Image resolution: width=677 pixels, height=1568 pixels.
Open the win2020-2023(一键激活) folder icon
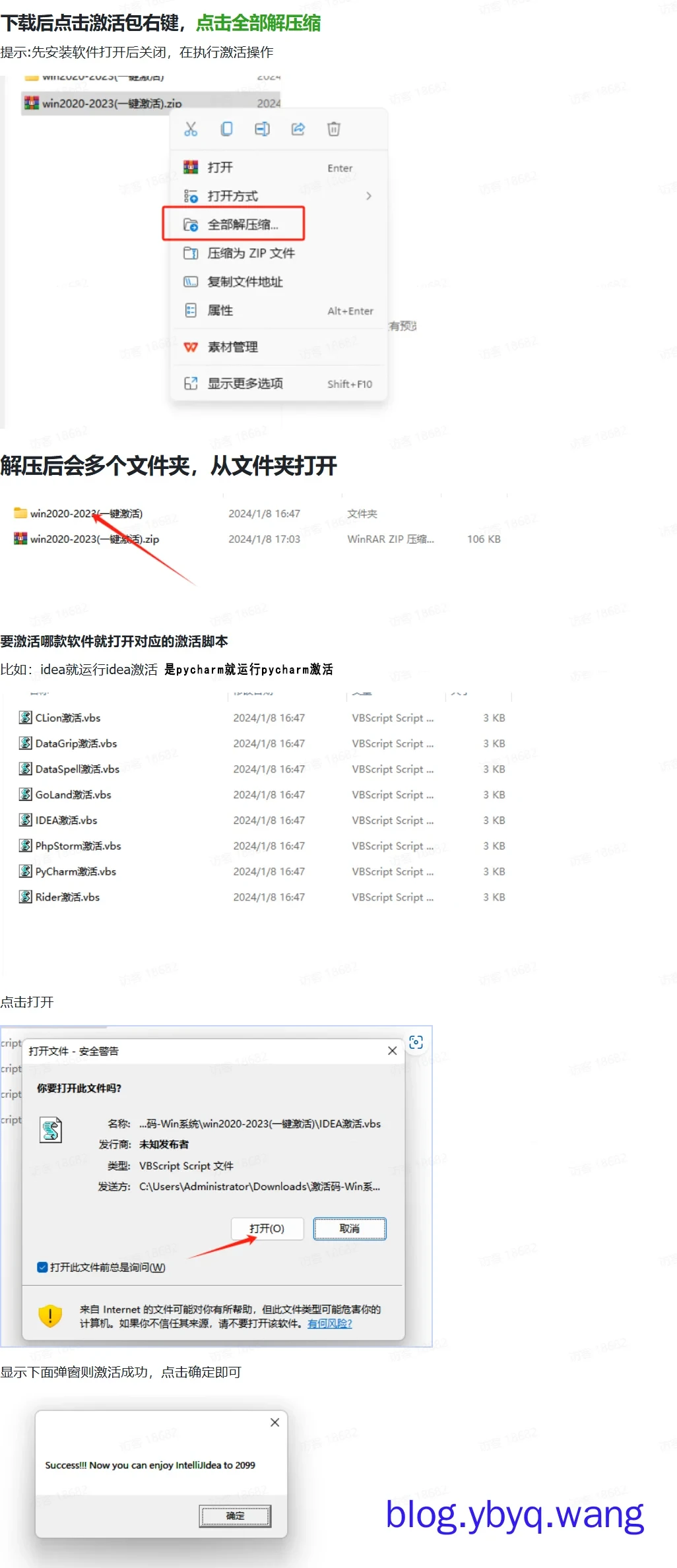pyautogui.click(x=20, y=513)
